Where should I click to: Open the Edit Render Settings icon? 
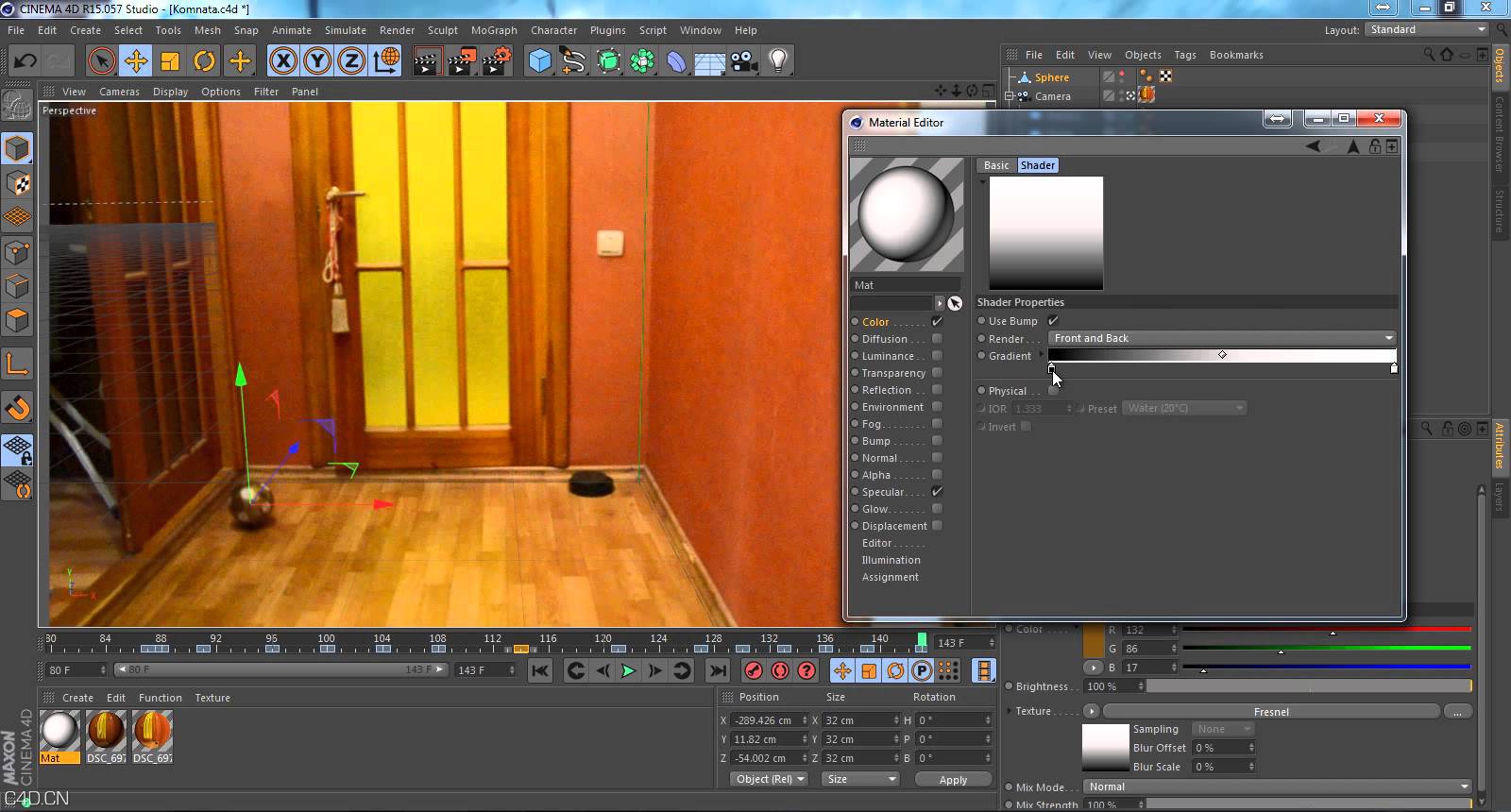point(497,62)
